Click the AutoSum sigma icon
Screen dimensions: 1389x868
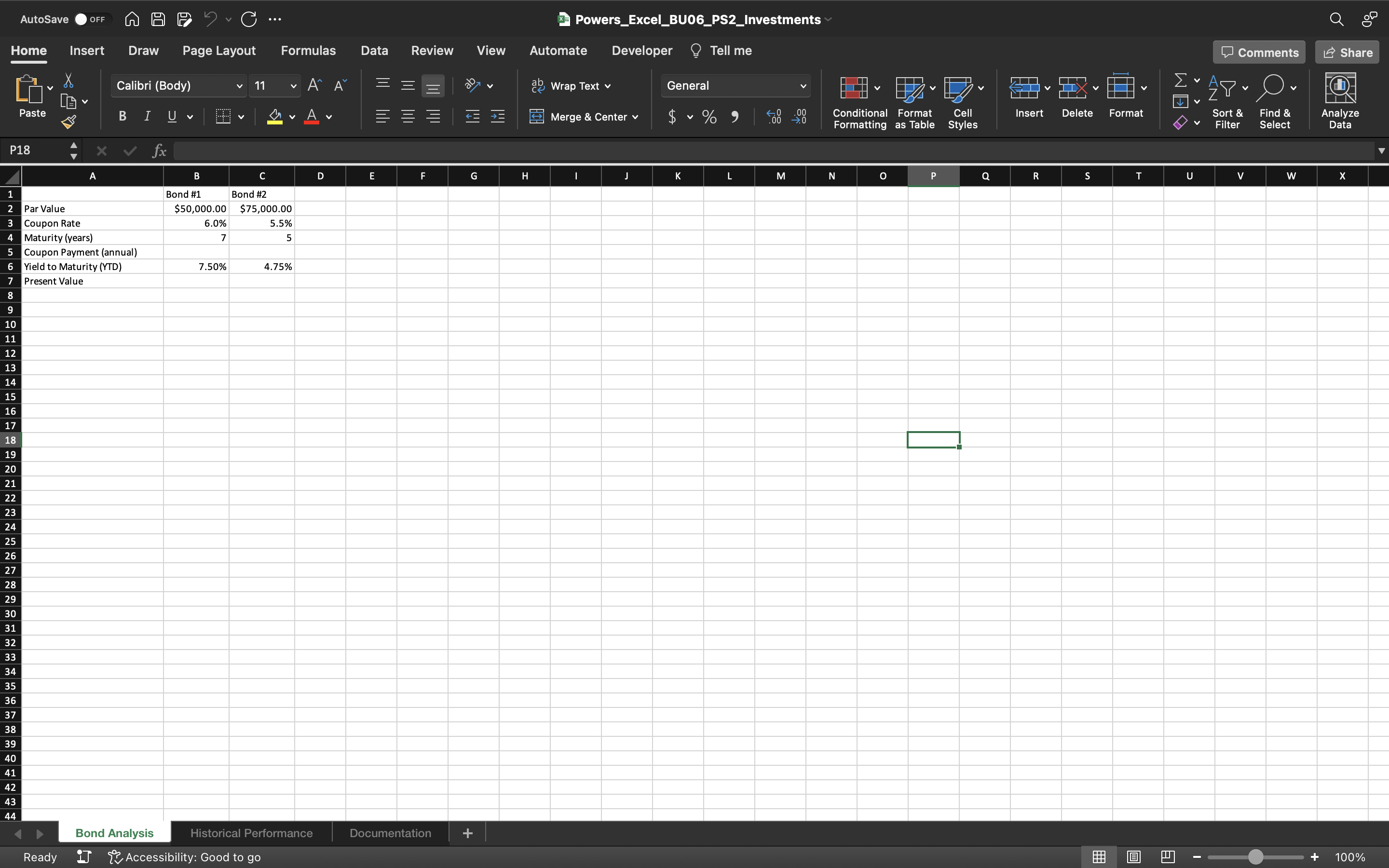tap(1180, 80)
